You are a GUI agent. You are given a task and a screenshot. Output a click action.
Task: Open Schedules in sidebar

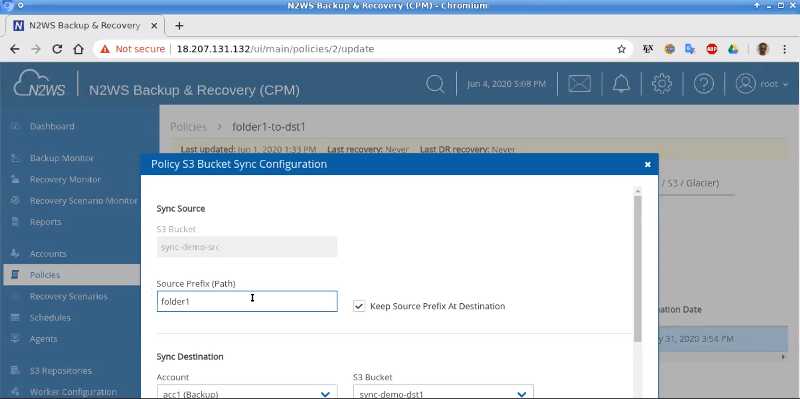pyautogui.click(x=50, y=317)
